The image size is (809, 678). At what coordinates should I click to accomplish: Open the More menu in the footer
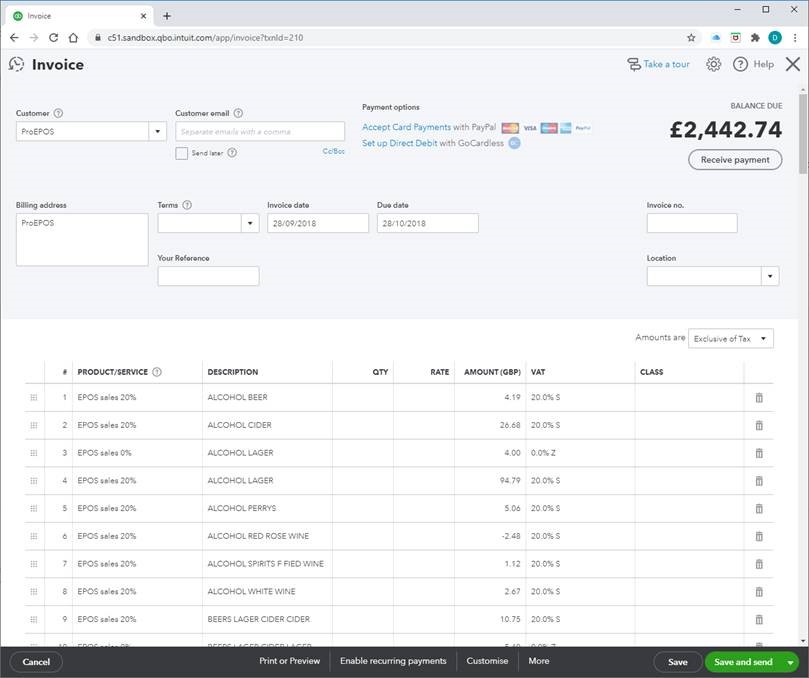coord(539,661)
